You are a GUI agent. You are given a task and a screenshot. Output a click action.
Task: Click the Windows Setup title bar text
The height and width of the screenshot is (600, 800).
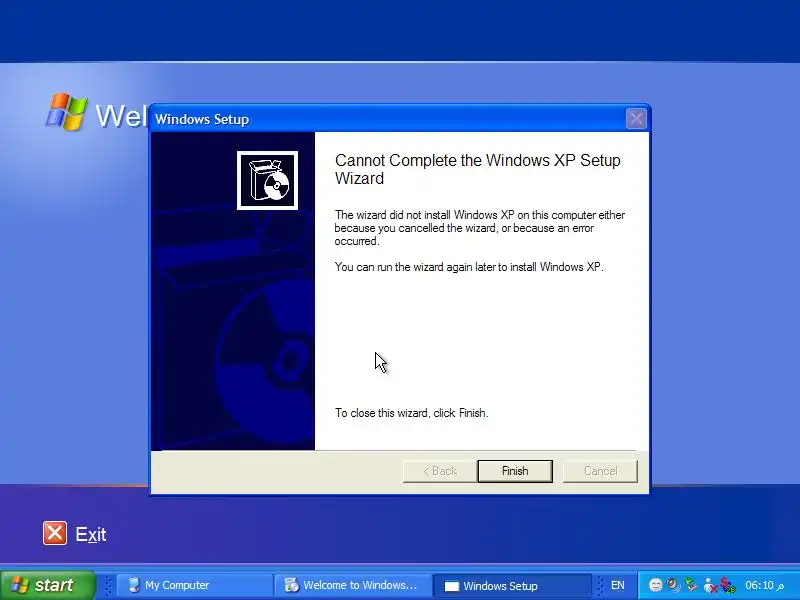pyautogui.click(x=202, y=119)
